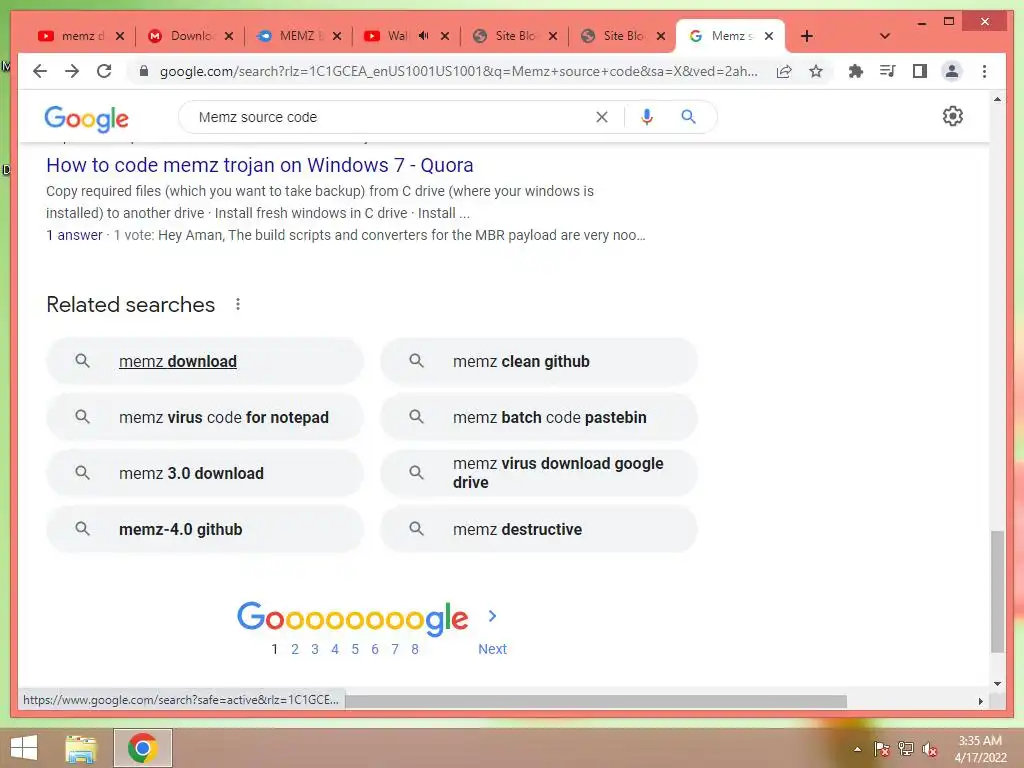
Task: Open Google quick settings gear
Action: point(953,116)
